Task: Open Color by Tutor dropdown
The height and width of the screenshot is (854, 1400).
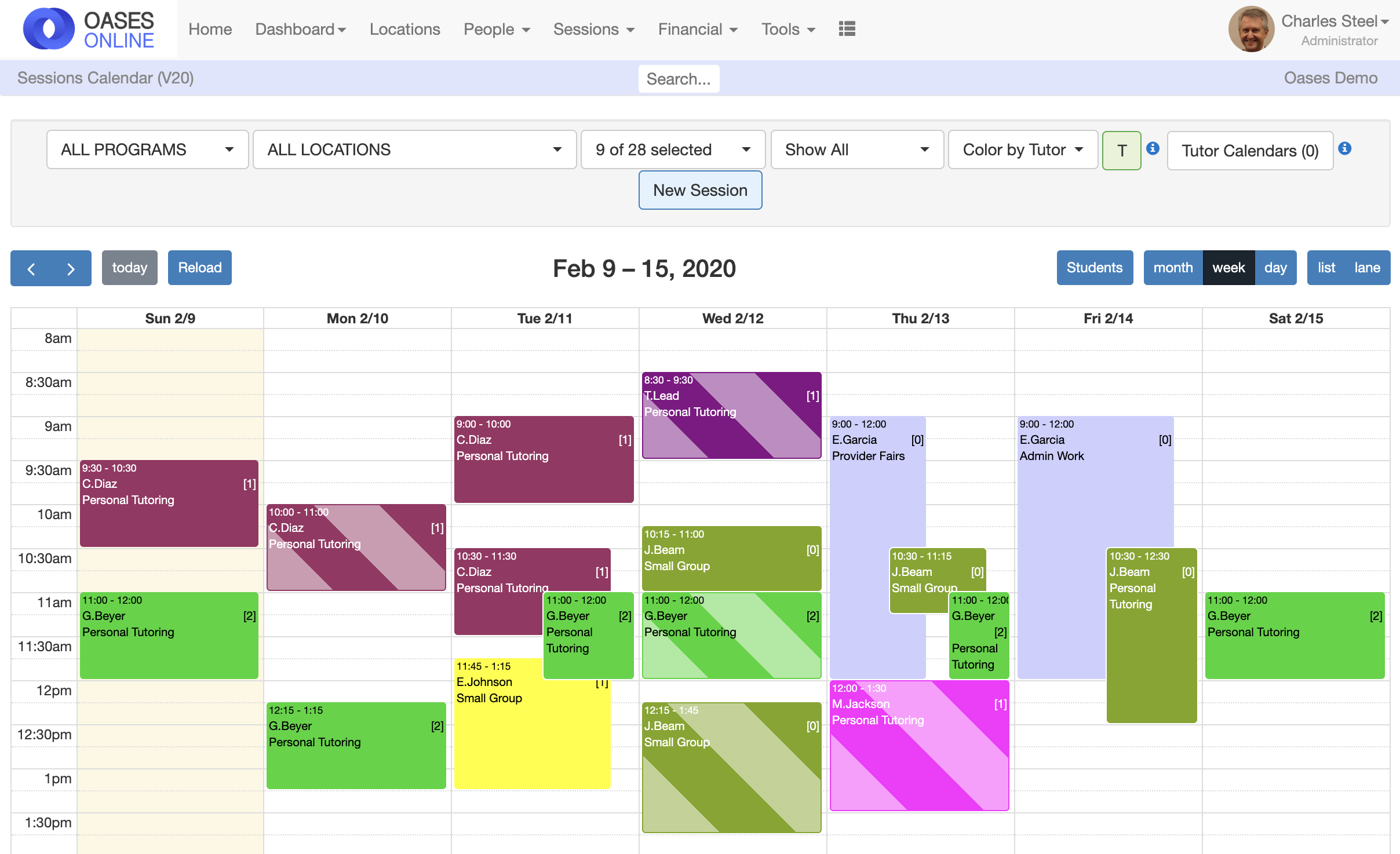Action: (1022, 149)
